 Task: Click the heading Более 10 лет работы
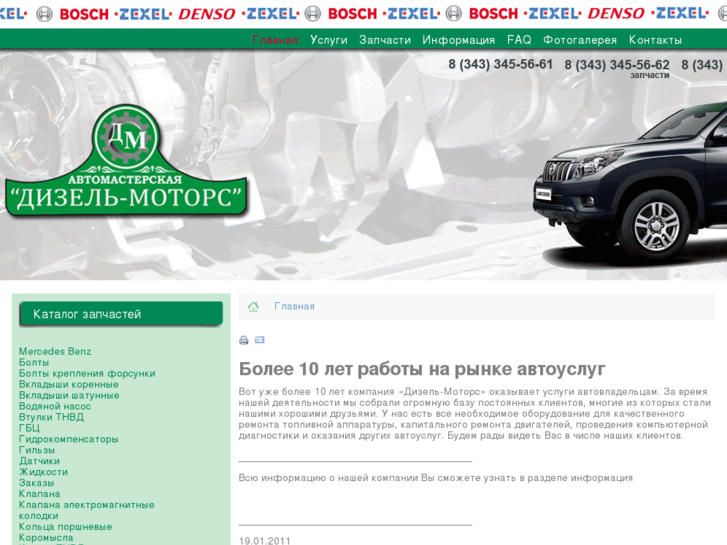(422, 369)
